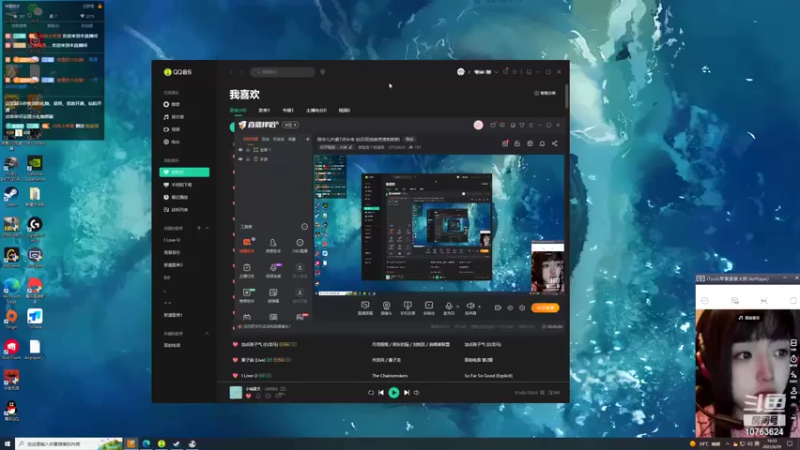The image size is (800, 450).
Task: Add a new created playlist with plus icon
Action: [199, 228]
